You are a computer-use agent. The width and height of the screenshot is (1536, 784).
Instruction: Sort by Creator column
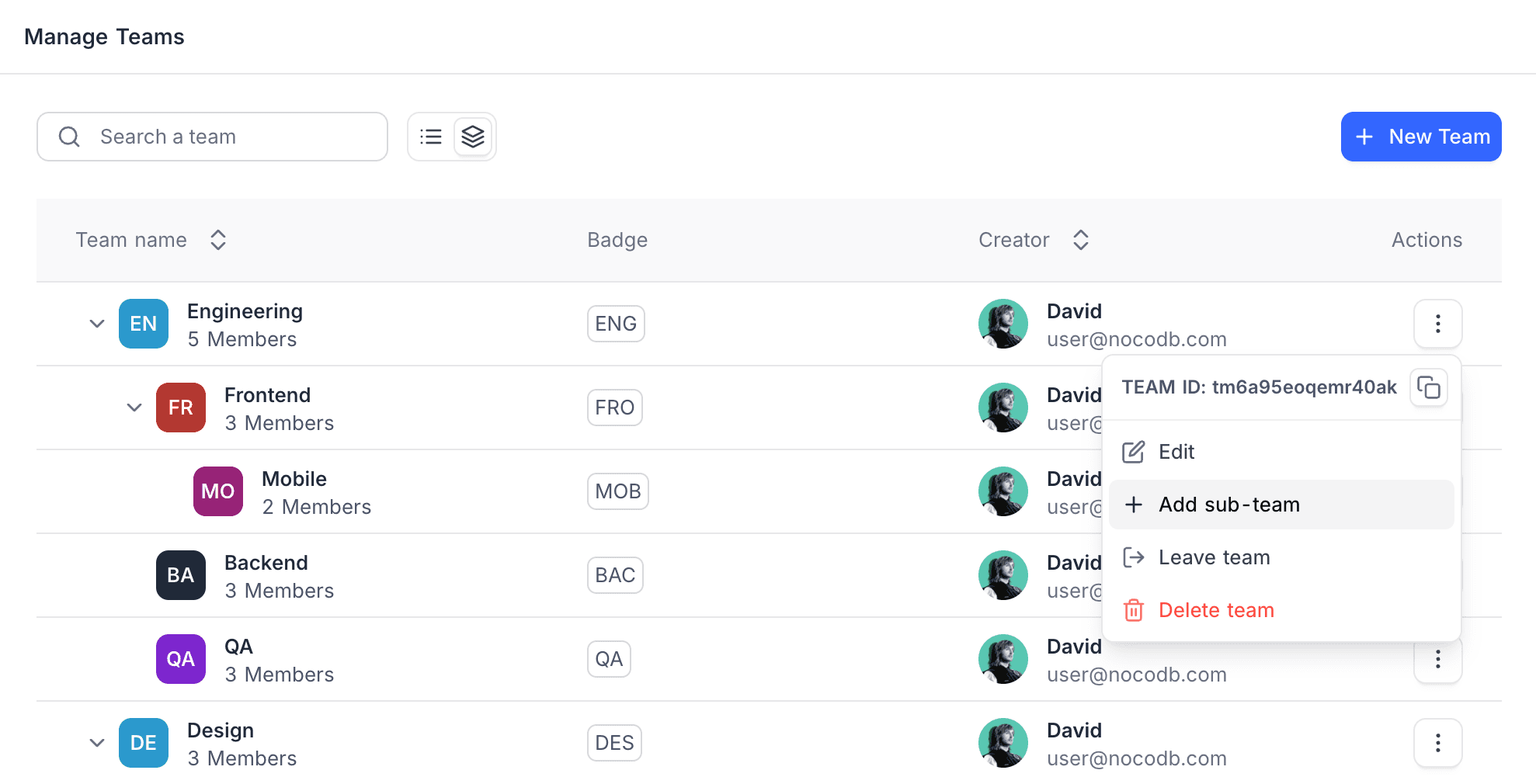click(x=1080, y=240)
